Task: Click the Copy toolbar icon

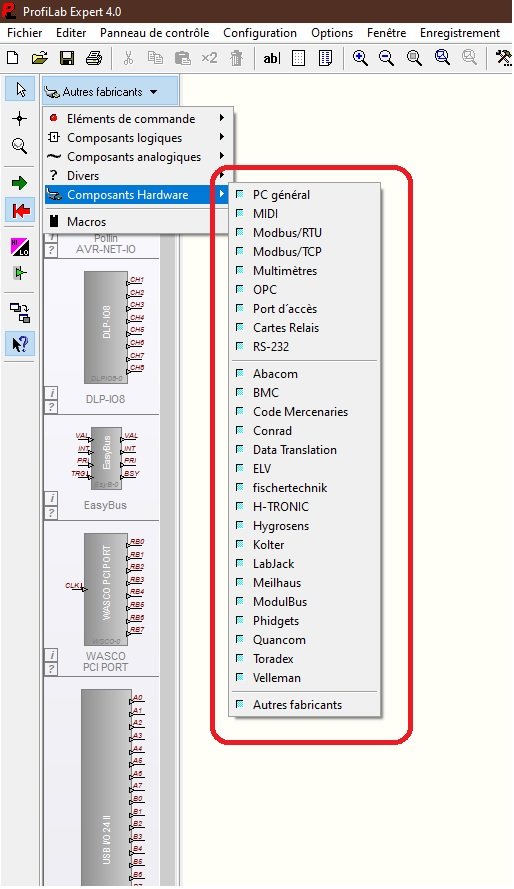Action: tap(155, 58)
